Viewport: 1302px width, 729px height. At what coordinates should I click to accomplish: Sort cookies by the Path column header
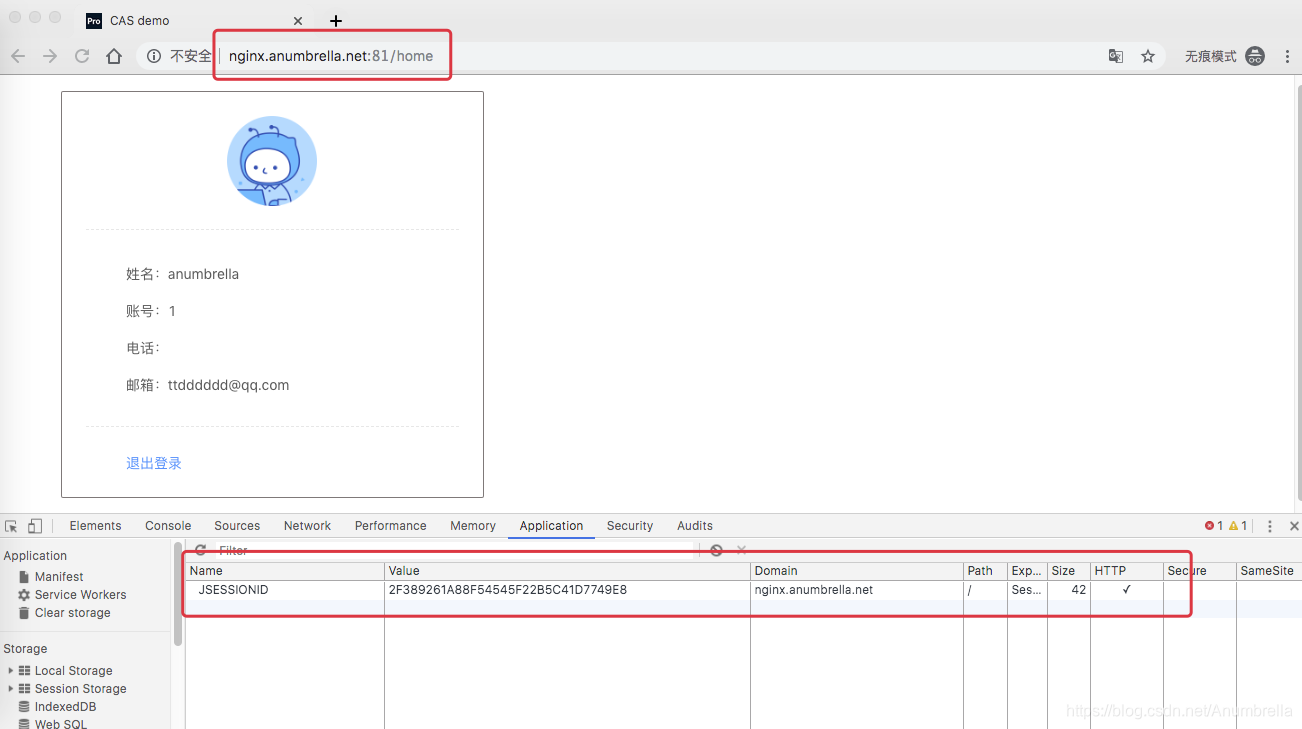click(985, 571)
